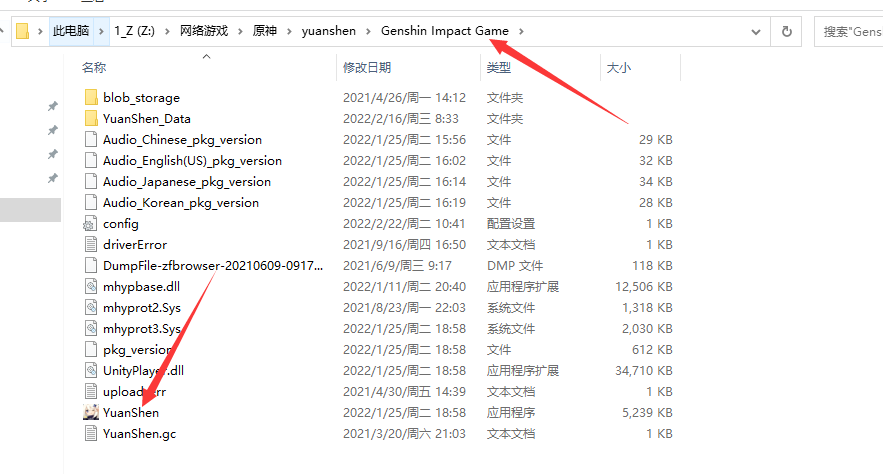Click the blob_storage folder icon

click(91, 98)
